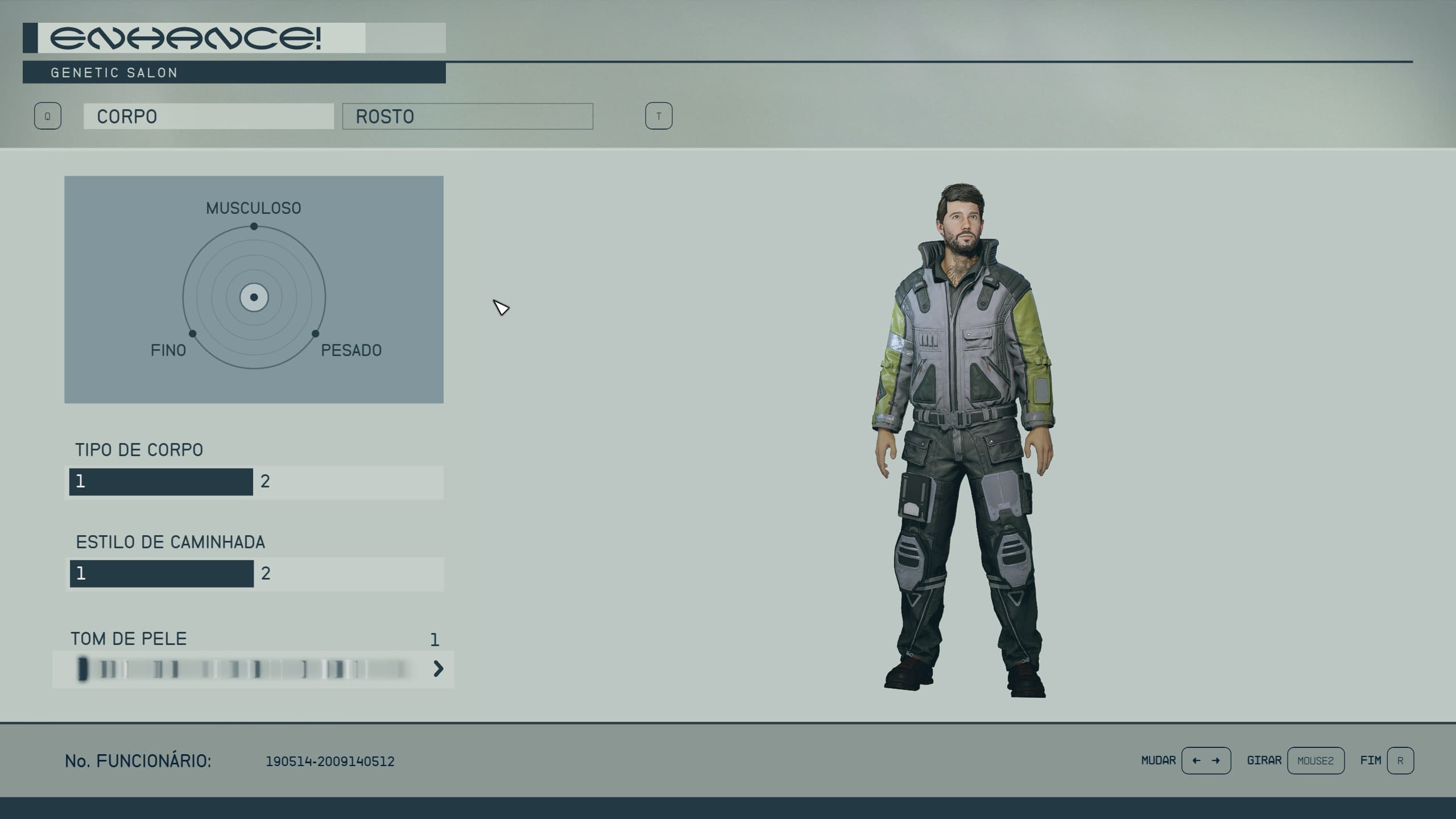Click the TOM DE PELE label
Viewport: 1456px width, 819px height.
click(x=129, y=639)
